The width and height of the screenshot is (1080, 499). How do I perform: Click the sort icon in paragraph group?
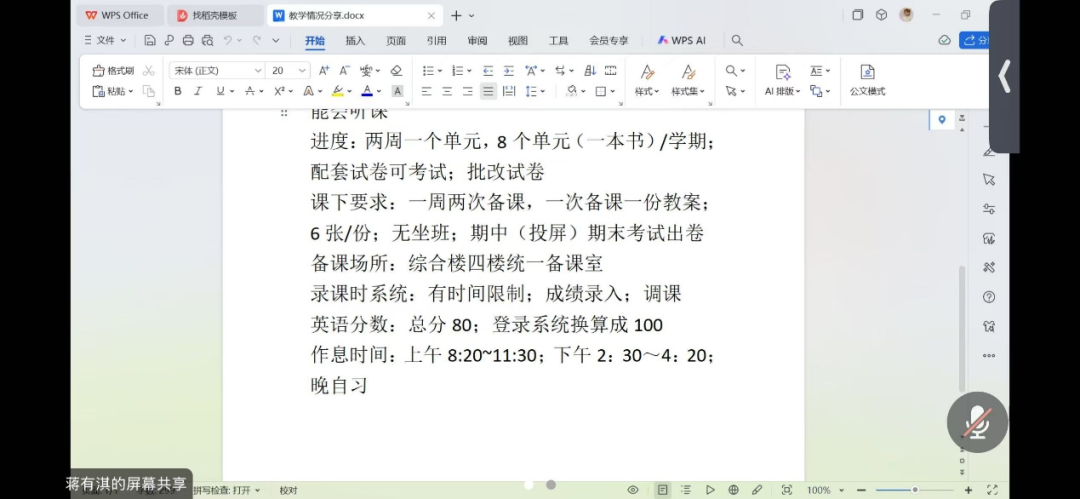pyautogui.click(x=589, y=71)
